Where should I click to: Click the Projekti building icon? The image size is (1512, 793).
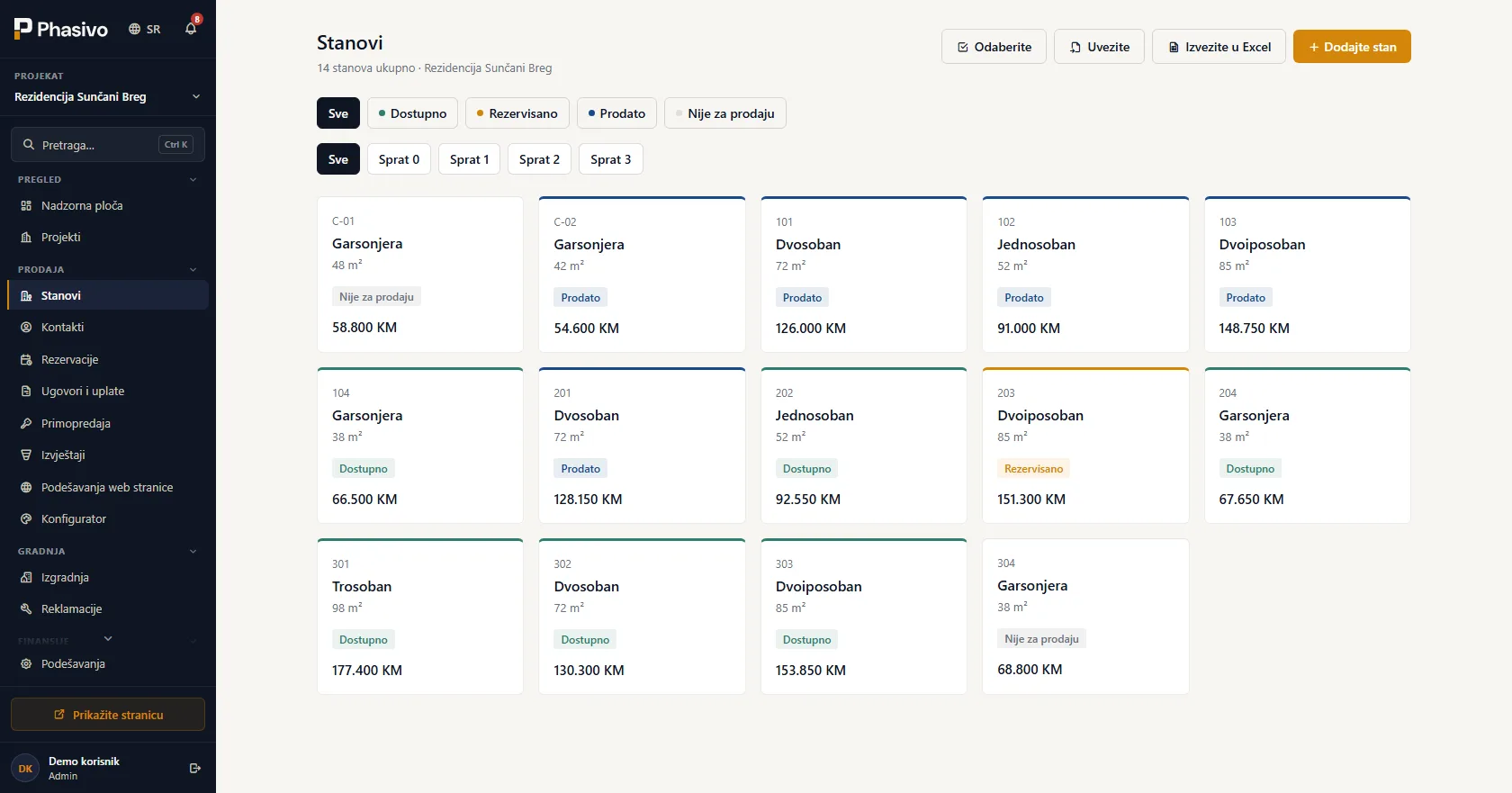[26, 237]
